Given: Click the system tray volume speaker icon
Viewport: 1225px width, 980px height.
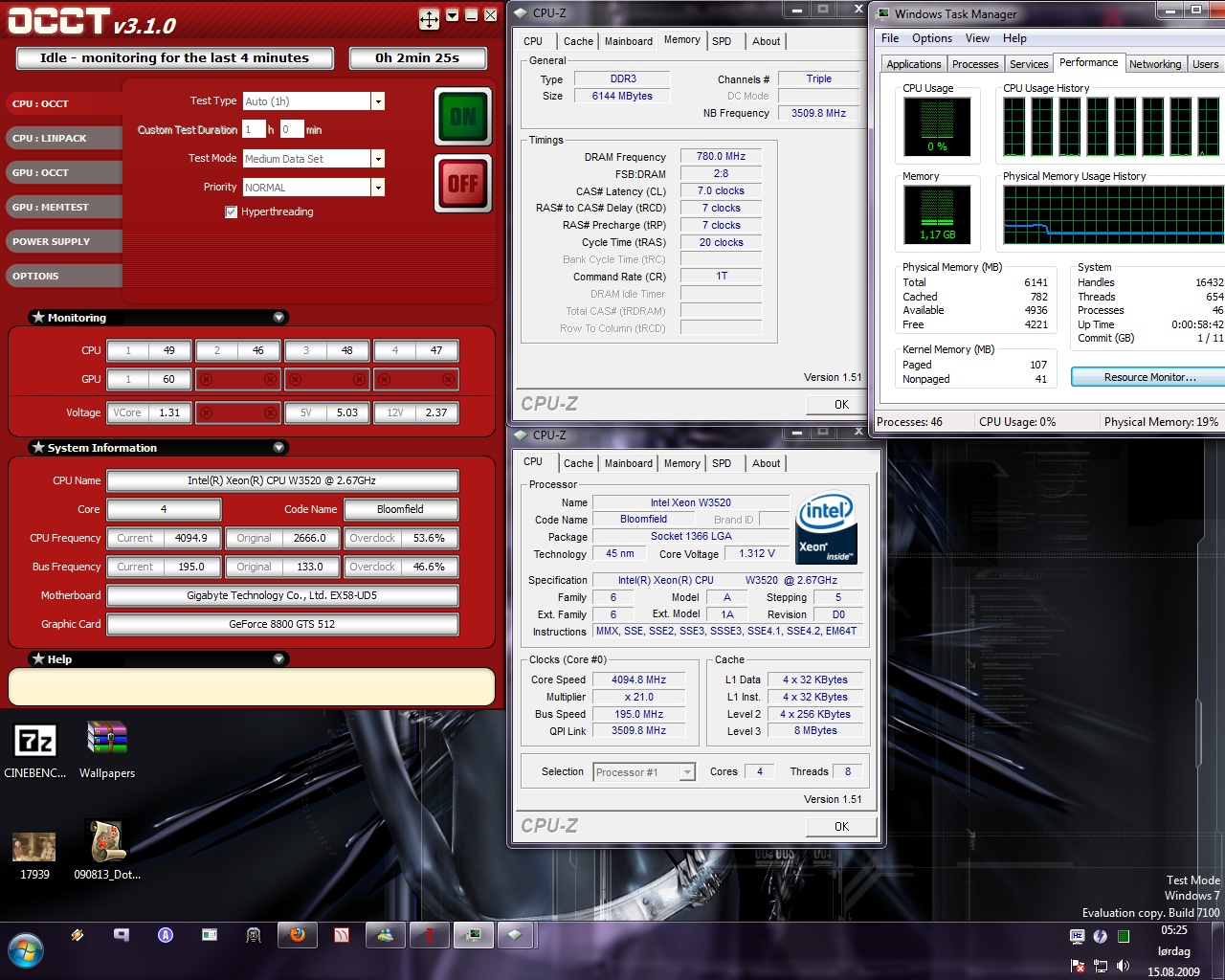Looking at the screenshot, I should 1123,966.
